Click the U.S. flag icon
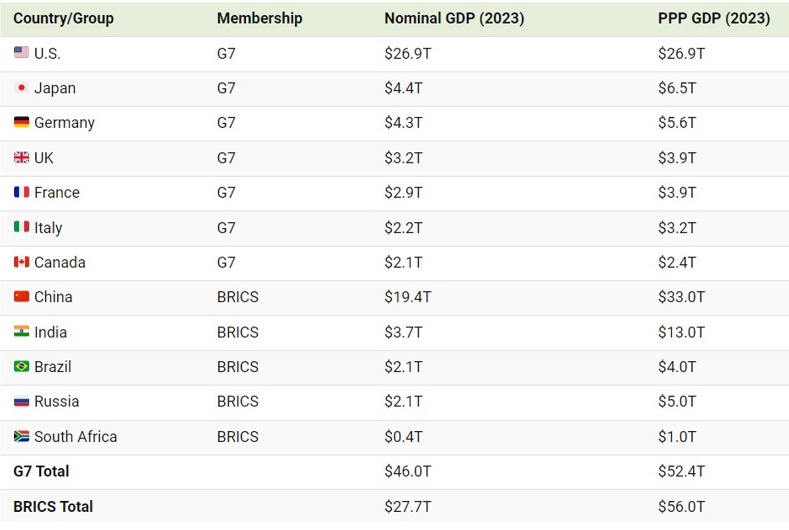Screen dimensions: 789x530 click(21, 53)
